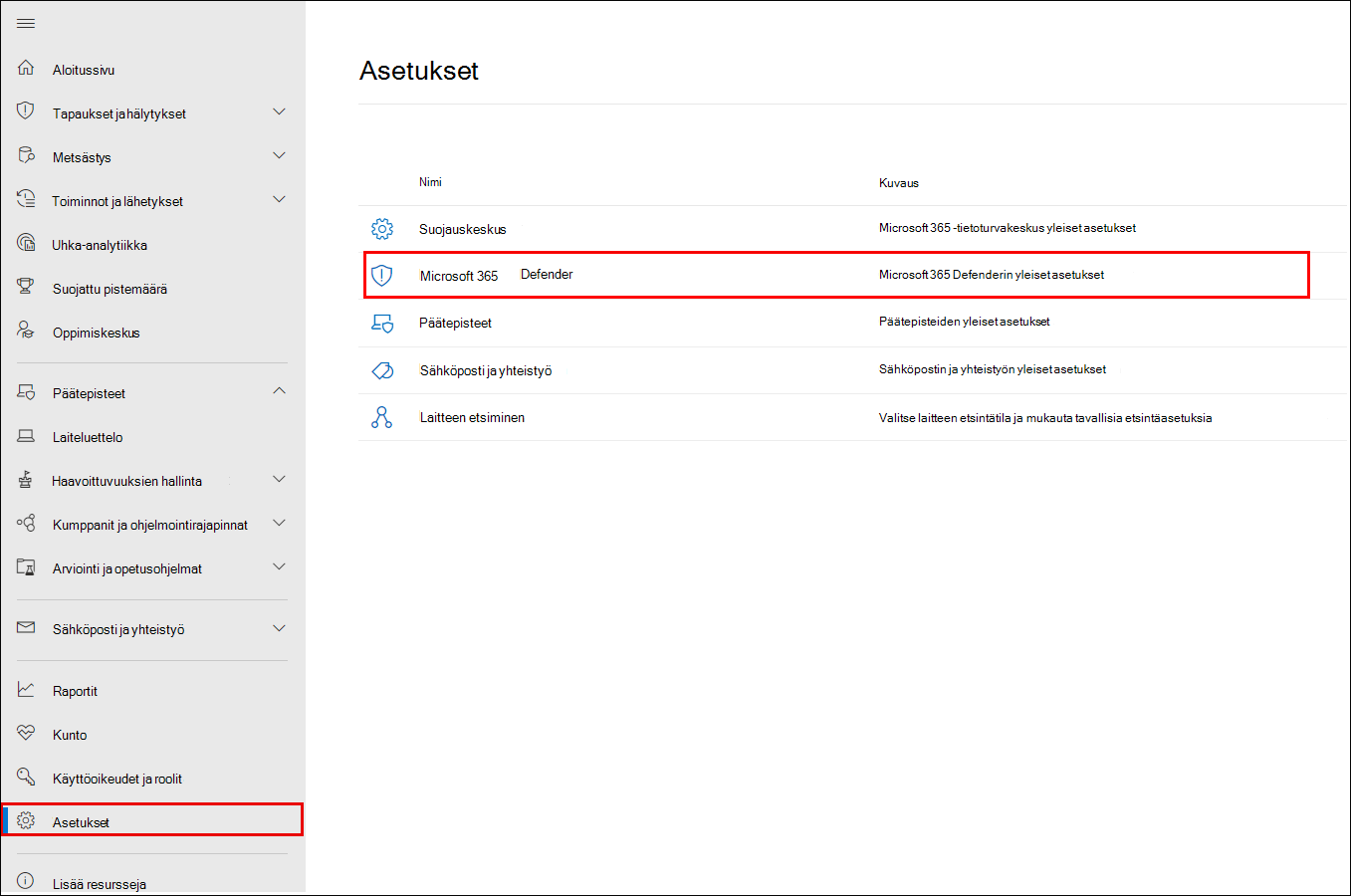The image size is (1351, 896).
Task: Click the Kunto heart icon
Action: pyautogui.click(x=26, y=734)
